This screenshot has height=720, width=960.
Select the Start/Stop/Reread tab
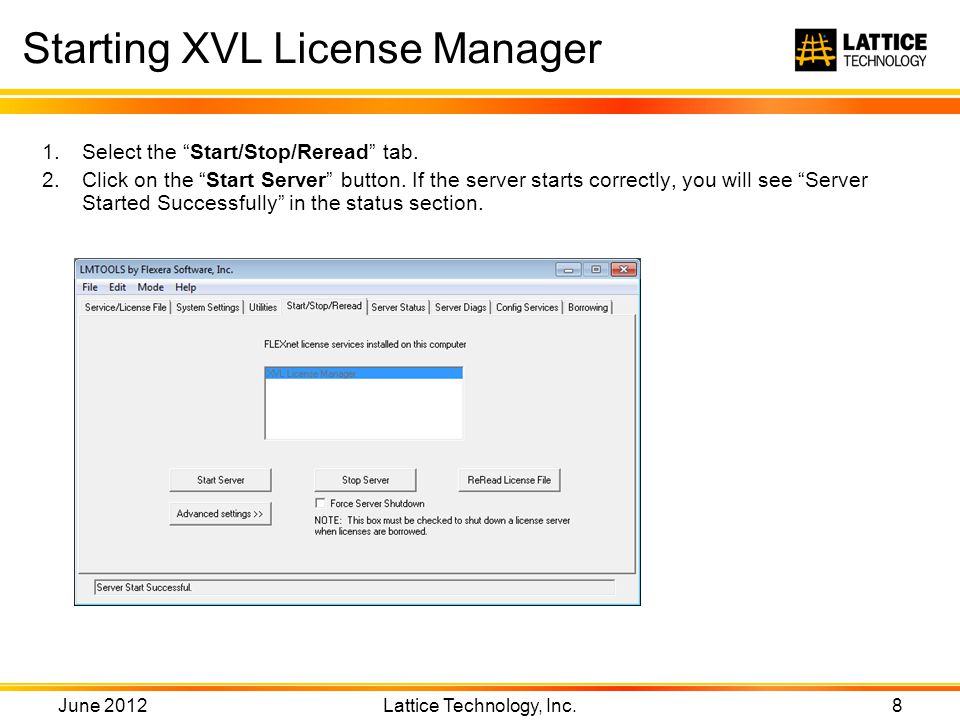click(x=324, y=306)
